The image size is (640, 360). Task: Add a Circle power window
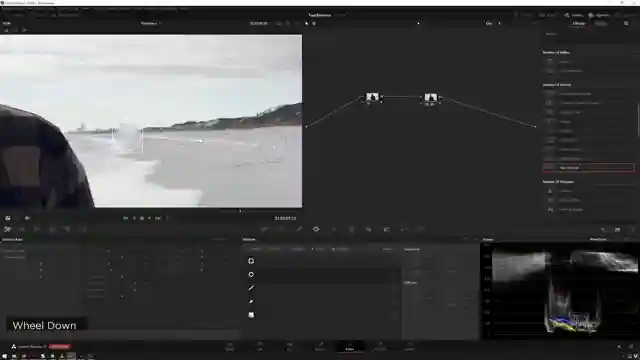point(251,275)
